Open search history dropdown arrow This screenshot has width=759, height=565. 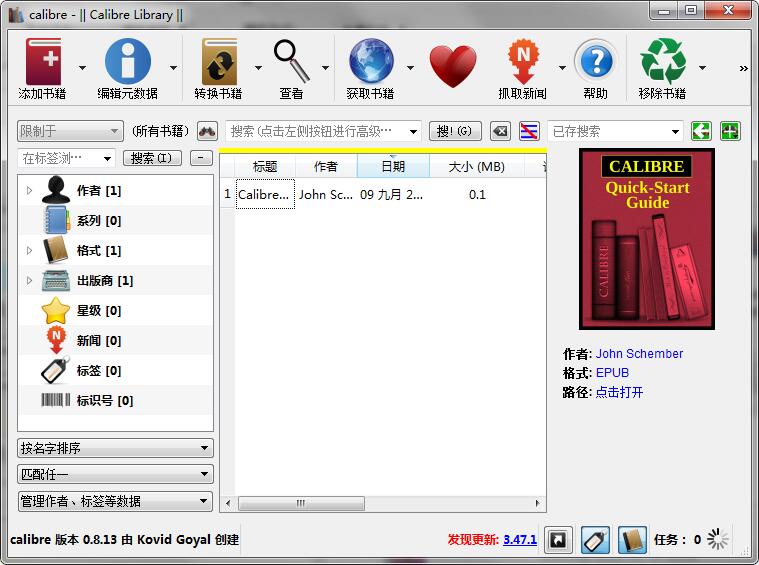pos(413,132)
